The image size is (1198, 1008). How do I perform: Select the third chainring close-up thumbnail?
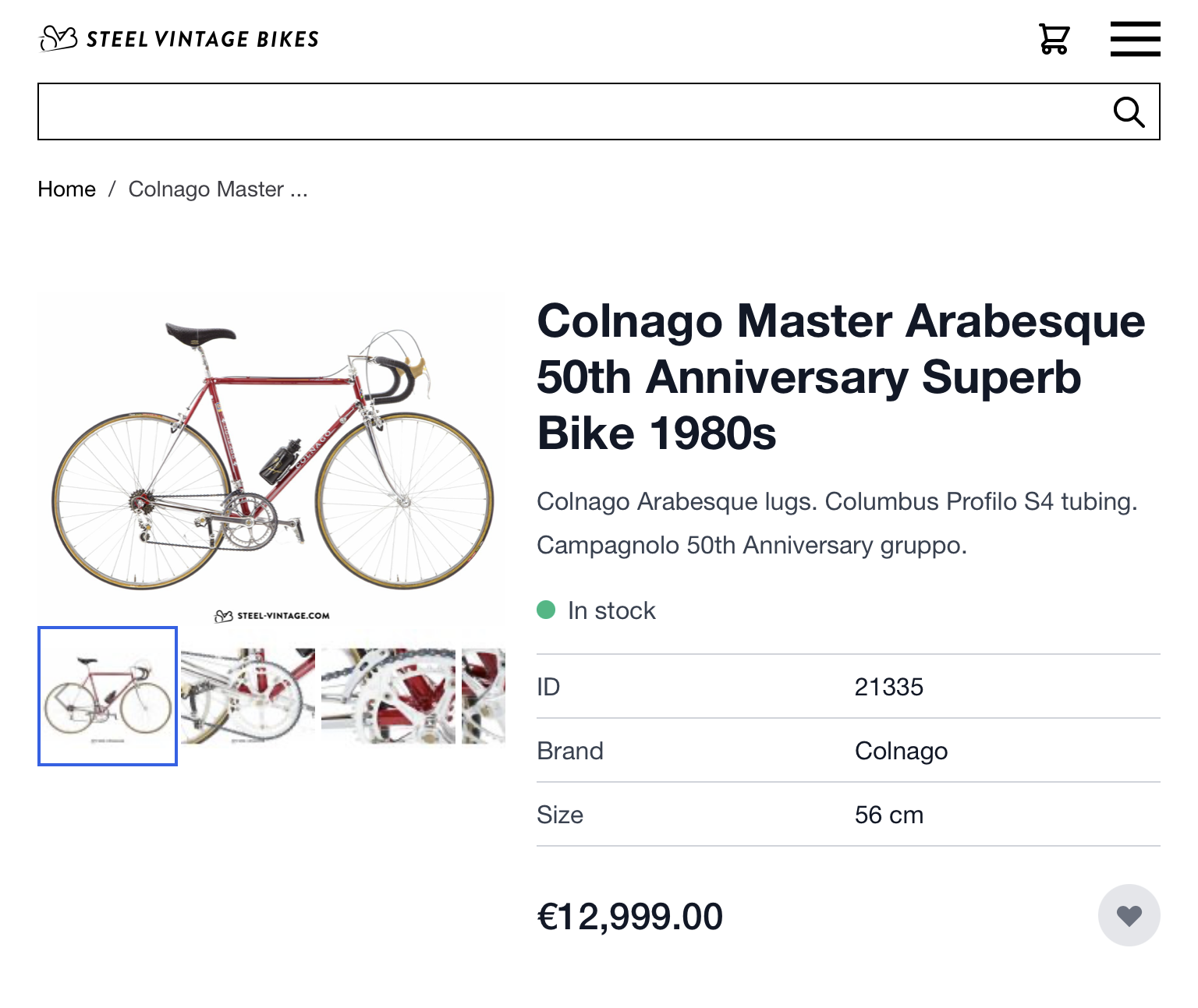[388, 696]
